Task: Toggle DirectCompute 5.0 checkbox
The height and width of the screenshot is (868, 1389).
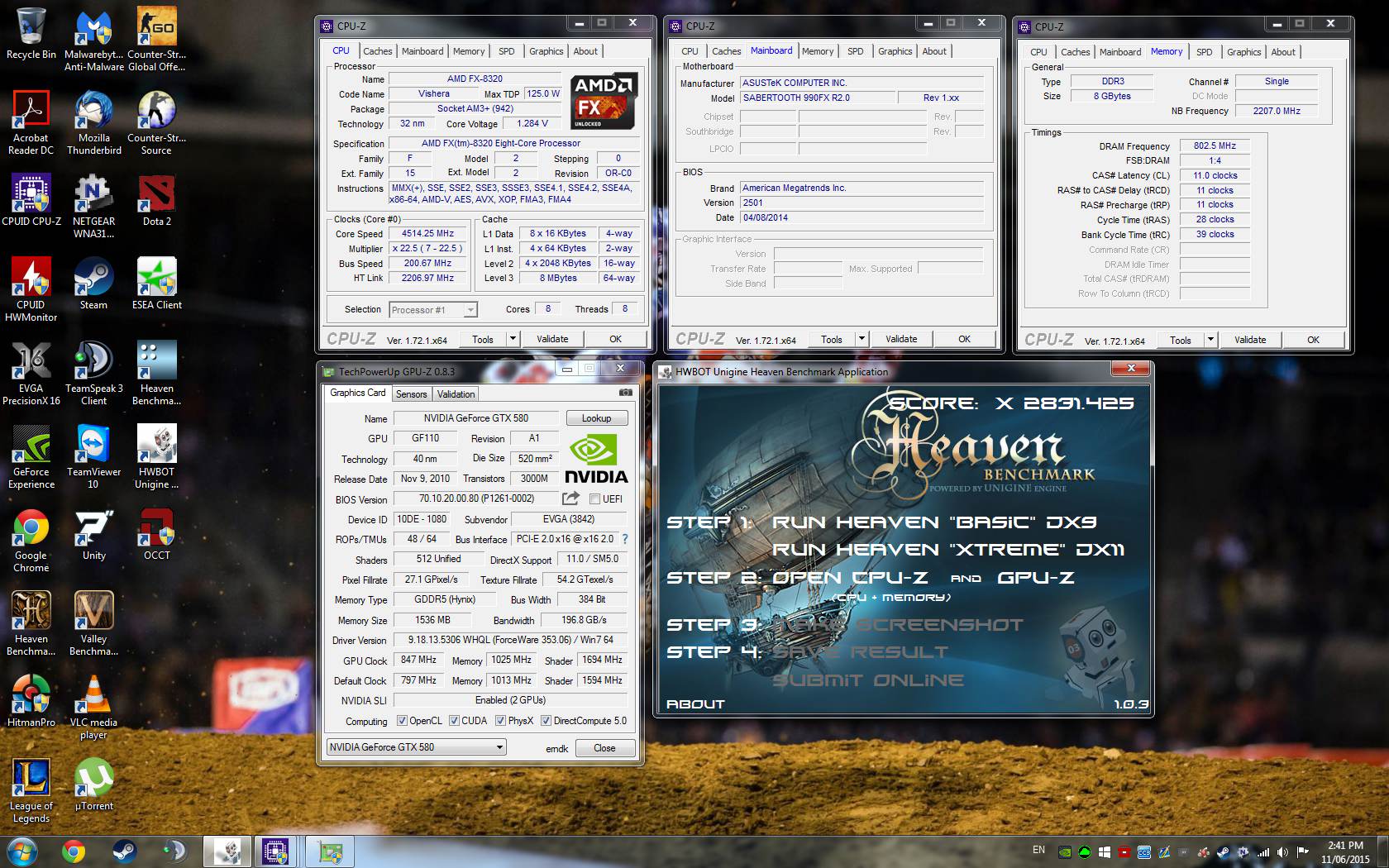Action: [546, 720]
